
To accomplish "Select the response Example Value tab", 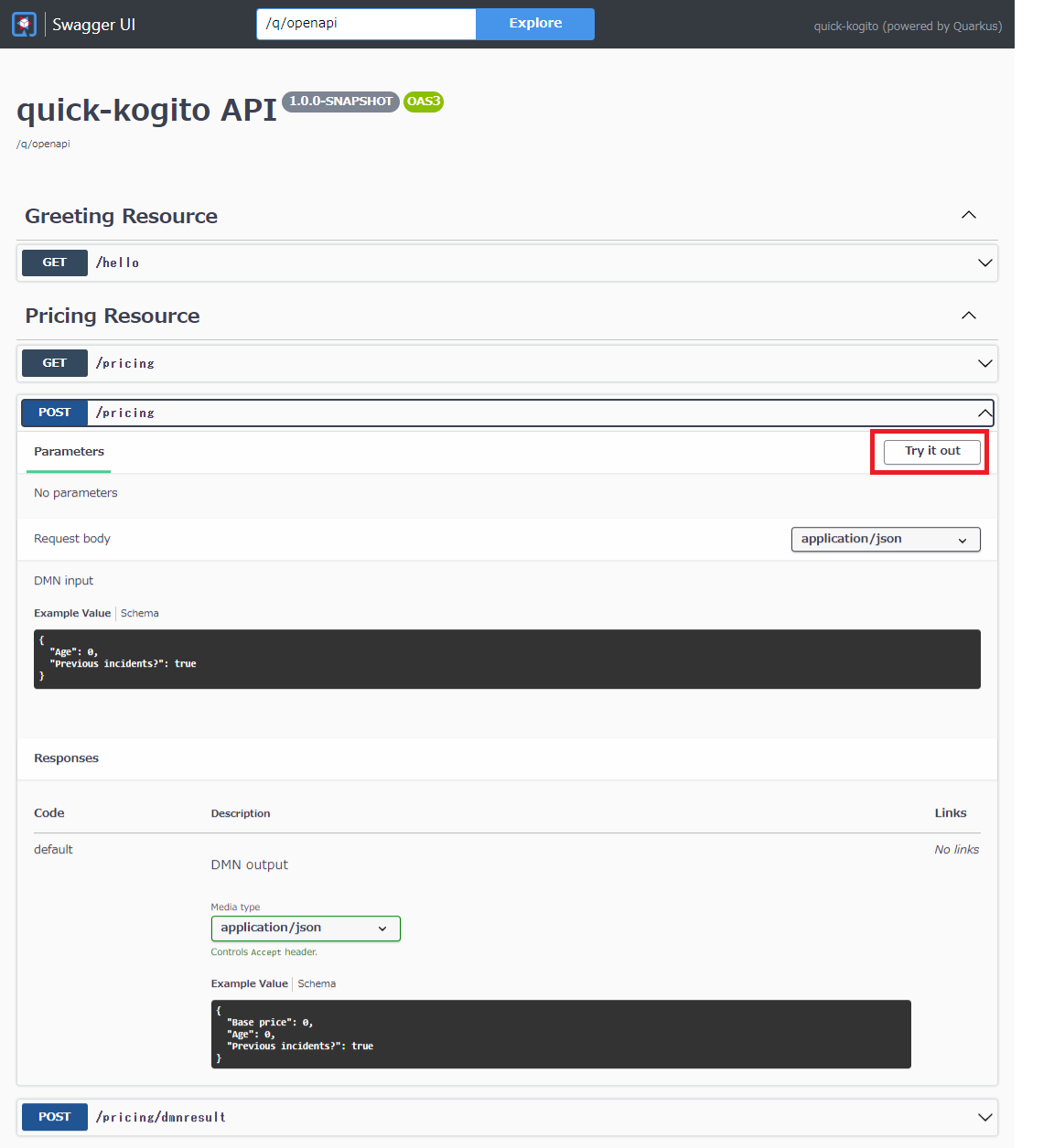I will tap(249, 984).
